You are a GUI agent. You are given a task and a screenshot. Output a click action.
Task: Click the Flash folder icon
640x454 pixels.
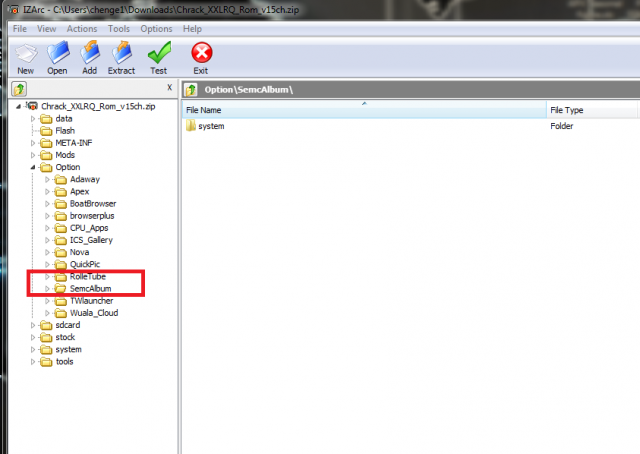(x=46, y=131)
